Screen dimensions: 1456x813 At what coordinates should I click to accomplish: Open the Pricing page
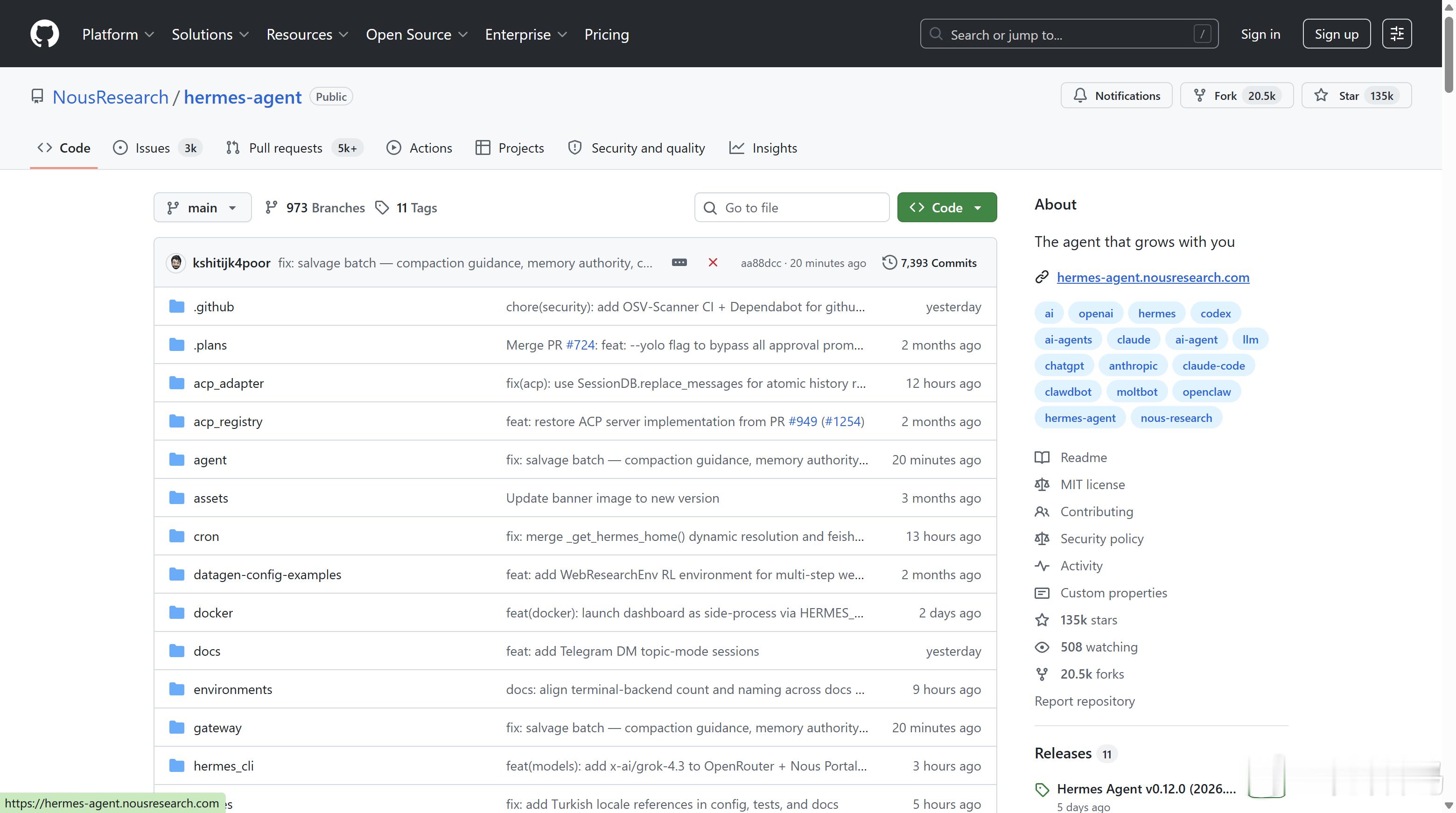[x=607, y=35]
